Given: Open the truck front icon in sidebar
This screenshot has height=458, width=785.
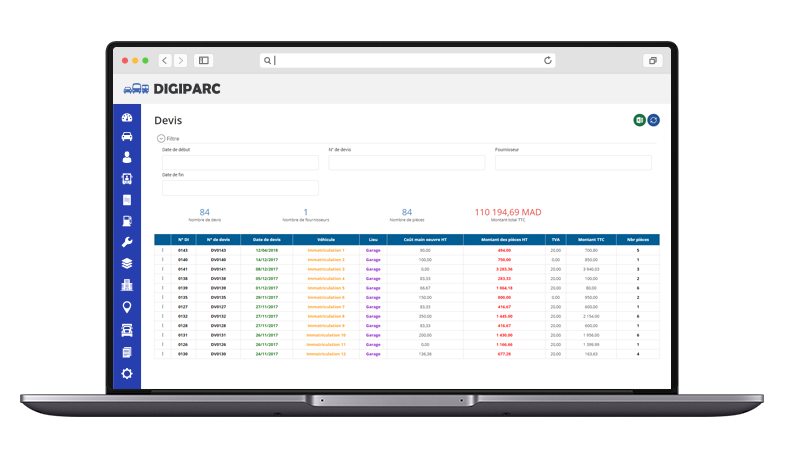Looking at the screenshot, I should click(127, 330).
